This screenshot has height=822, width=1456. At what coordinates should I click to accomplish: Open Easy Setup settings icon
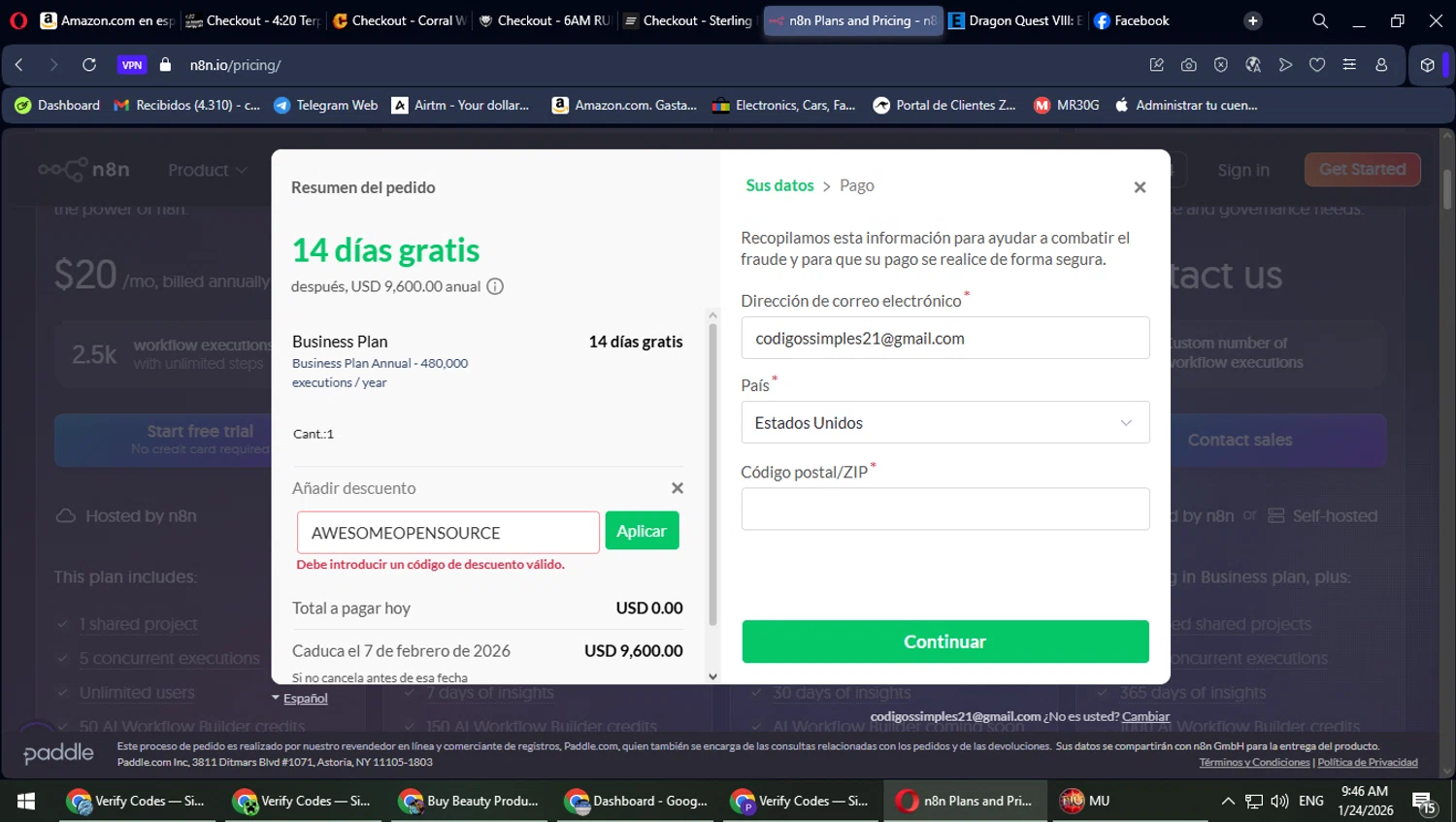1349,65
